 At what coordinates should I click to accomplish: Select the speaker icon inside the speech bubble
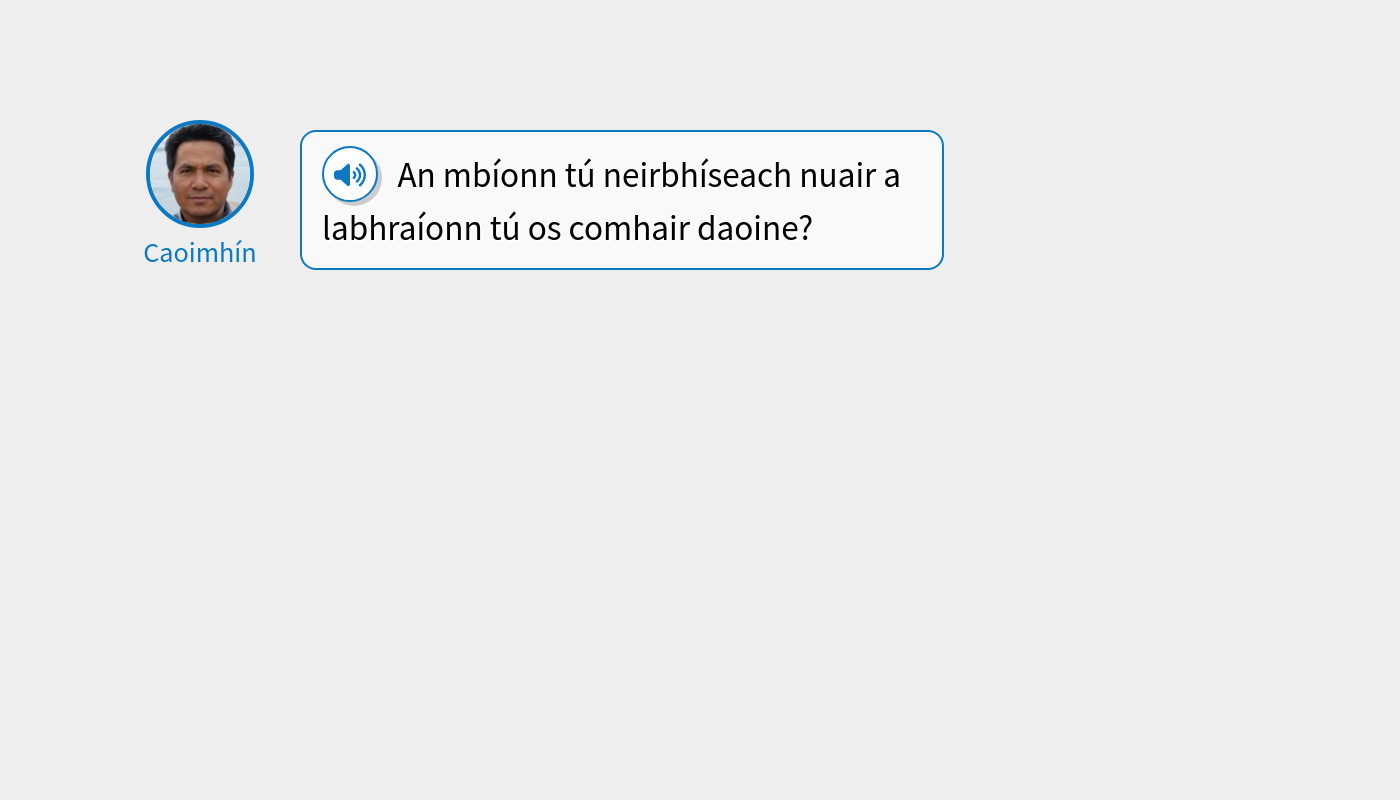pos(350,174)
